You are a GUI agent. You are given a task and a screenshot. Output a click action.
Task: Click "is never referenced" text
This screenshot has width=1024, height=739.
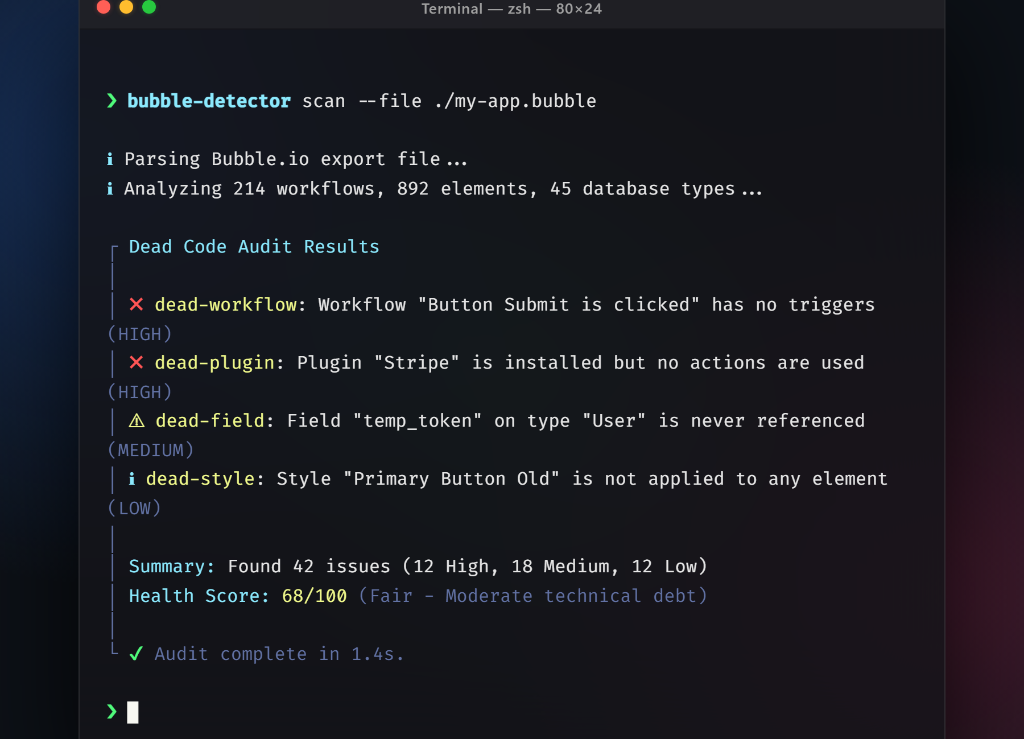click(761, 421)
